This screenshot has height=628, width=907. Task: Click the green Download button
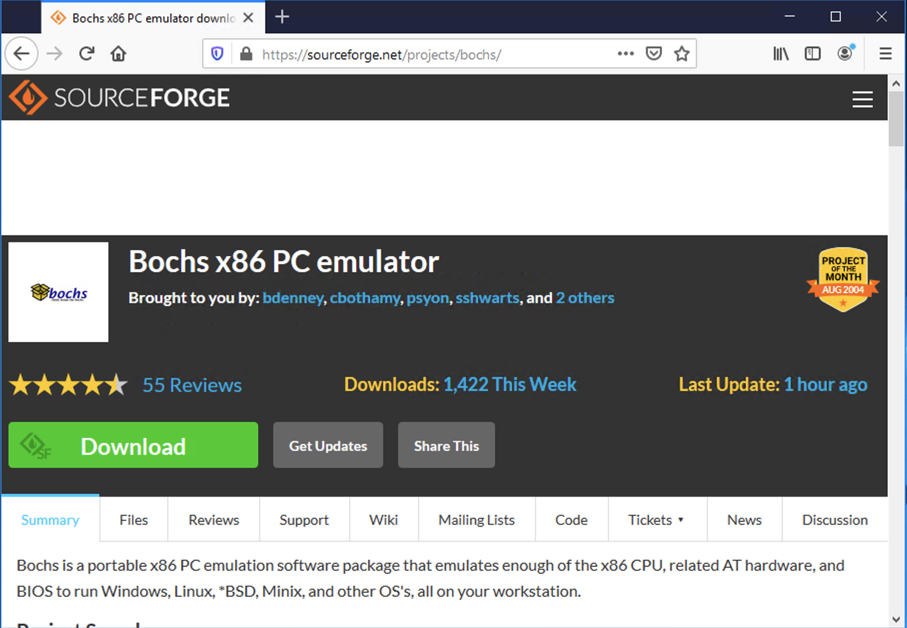133,445
